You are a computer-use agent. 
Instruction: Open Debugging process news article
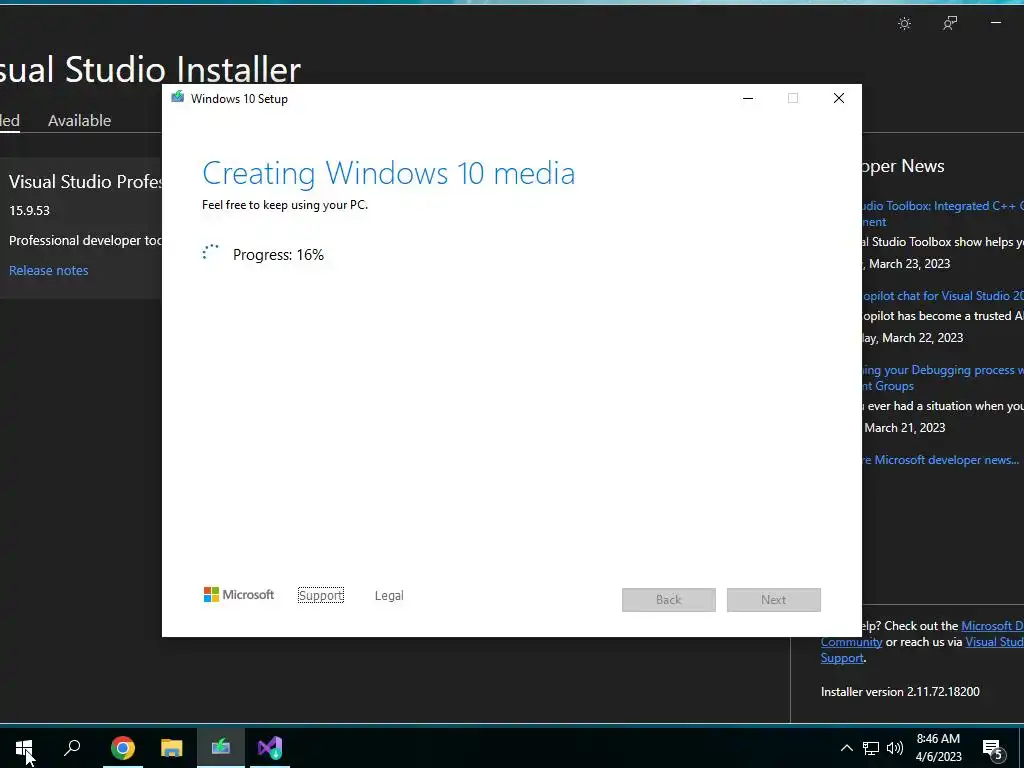(942, 377)
